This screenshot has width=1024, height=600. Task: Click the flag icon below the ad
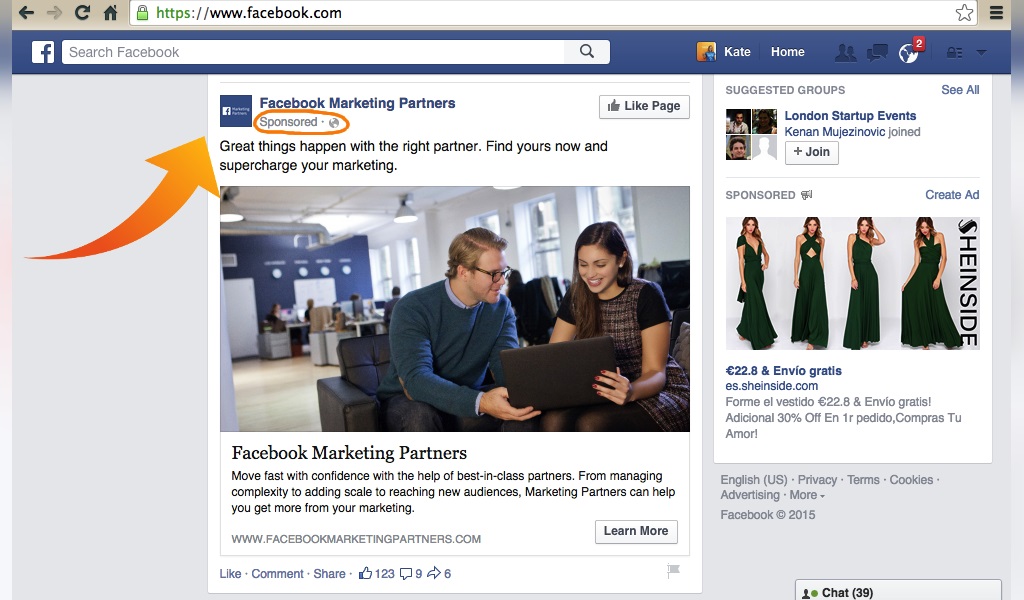pyautogui.click(x=674, y=571)
